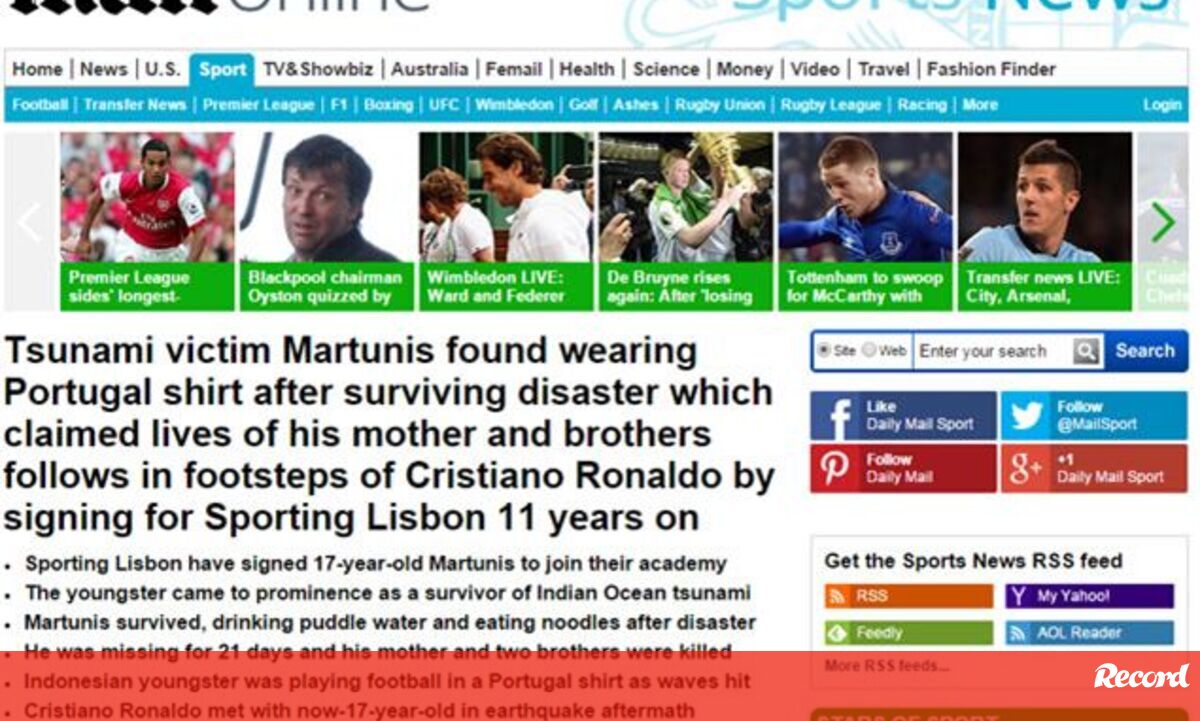This screenshot has width=1200, height=721.
Task: Open the Login link
Action: coord(1162,105)
